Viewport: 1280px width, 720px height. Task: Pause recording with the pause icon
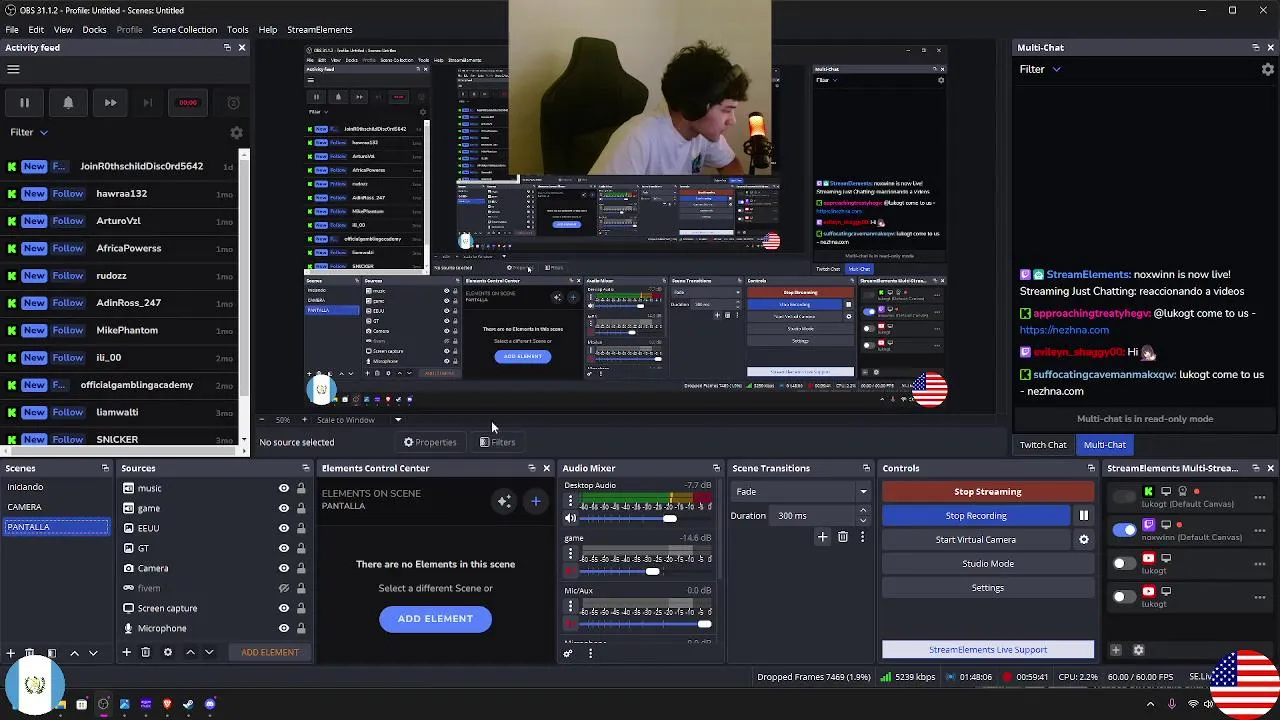tap(1083, 515)
